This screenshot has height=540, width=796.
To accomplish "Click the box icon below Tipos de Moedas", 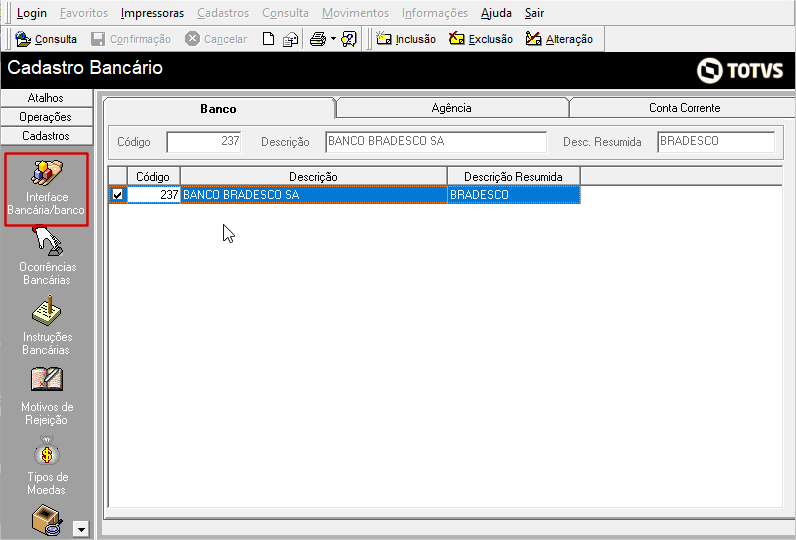I will [x=47, y=520].
